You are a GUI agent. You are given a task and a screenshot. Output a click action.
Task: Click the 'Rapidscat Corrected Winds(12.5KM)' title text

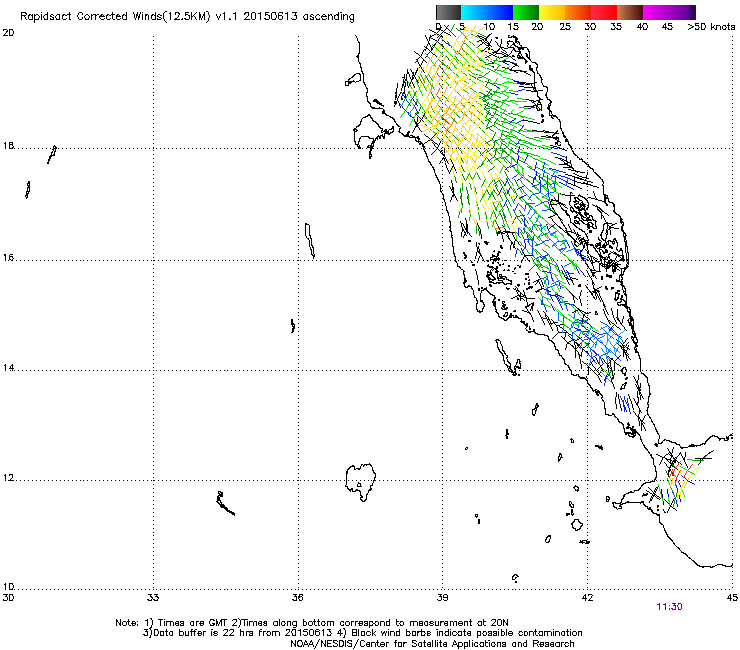tap(115, 17)
